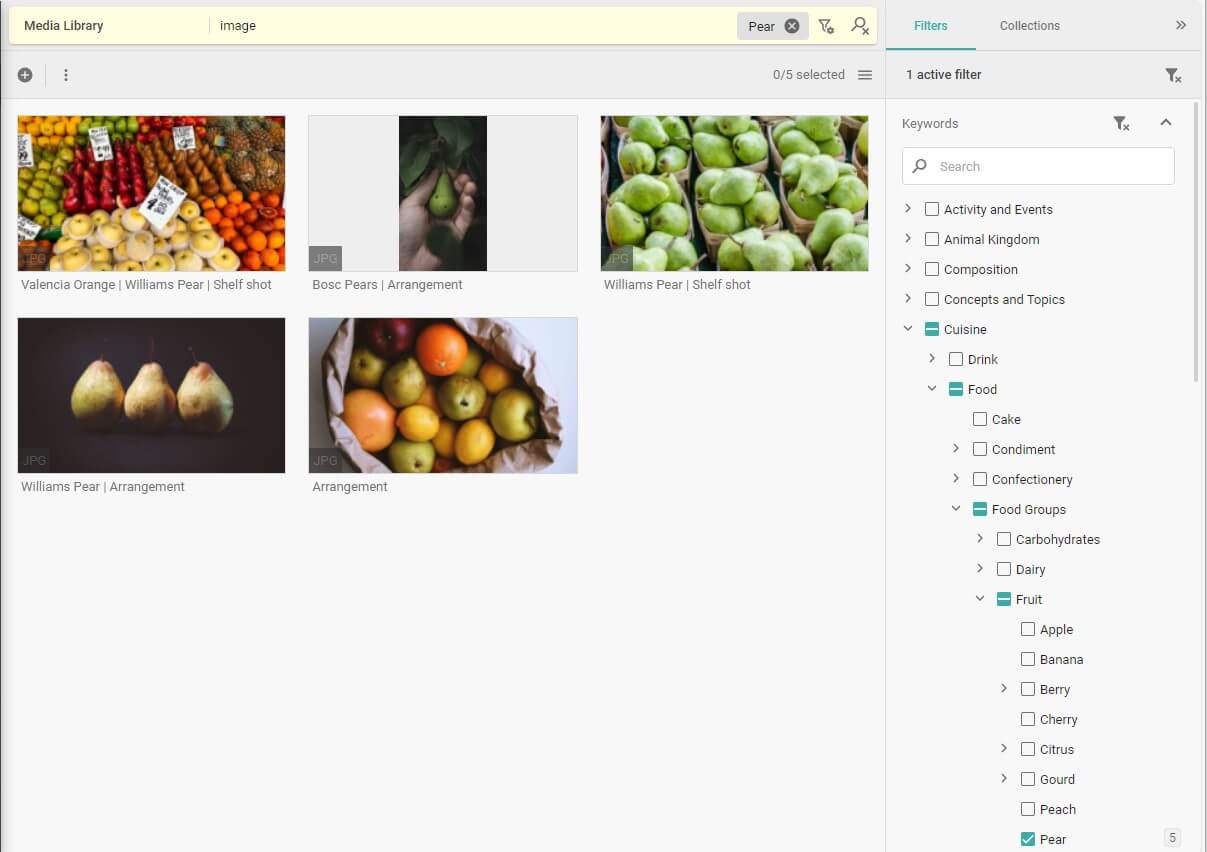Remove the Pear filter chip
1207x852 pixels.
pos(792,26)
